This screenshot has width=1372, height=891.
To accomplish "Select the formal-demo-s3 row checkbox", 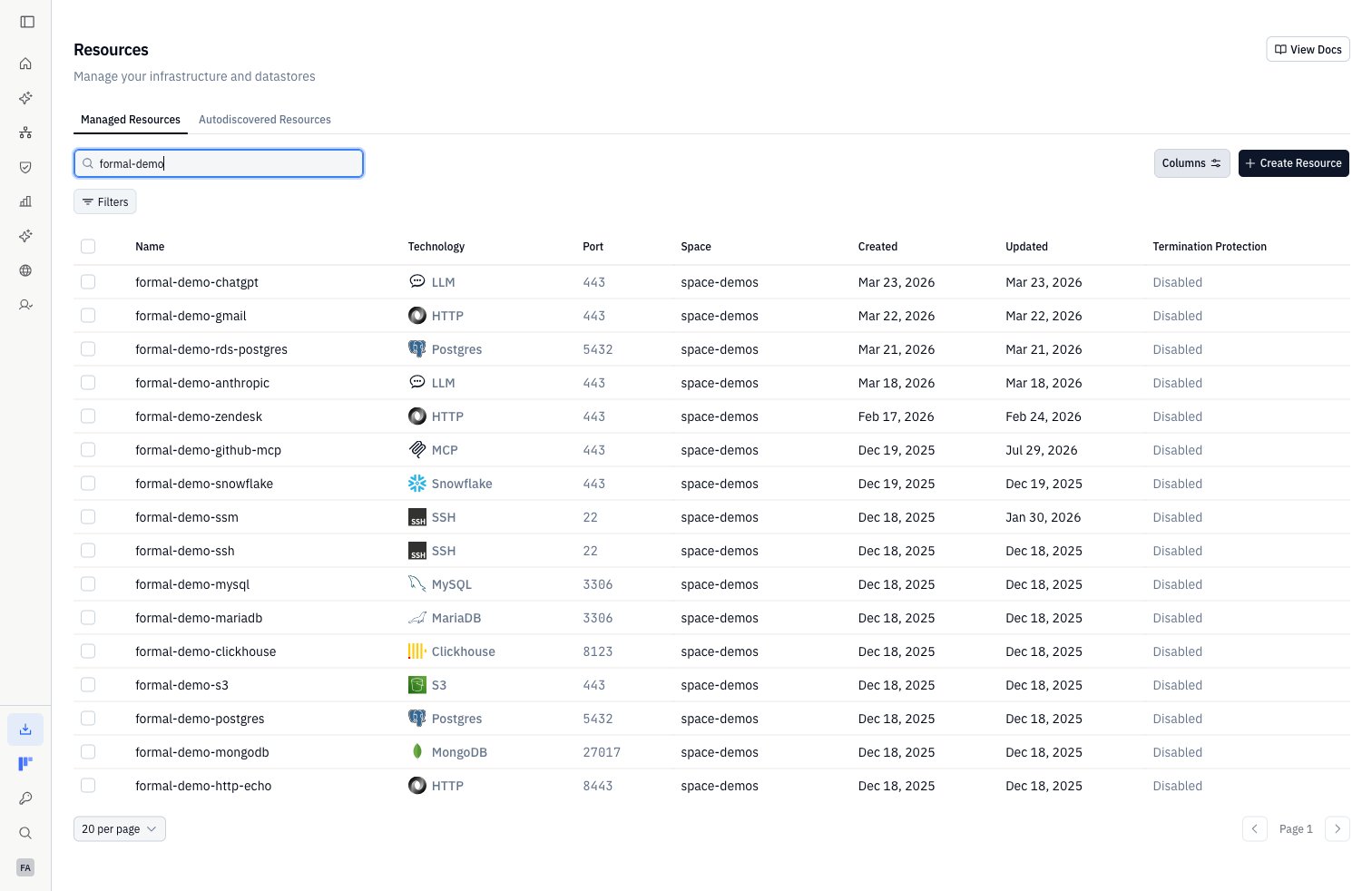I will click(x=88, y=685).
